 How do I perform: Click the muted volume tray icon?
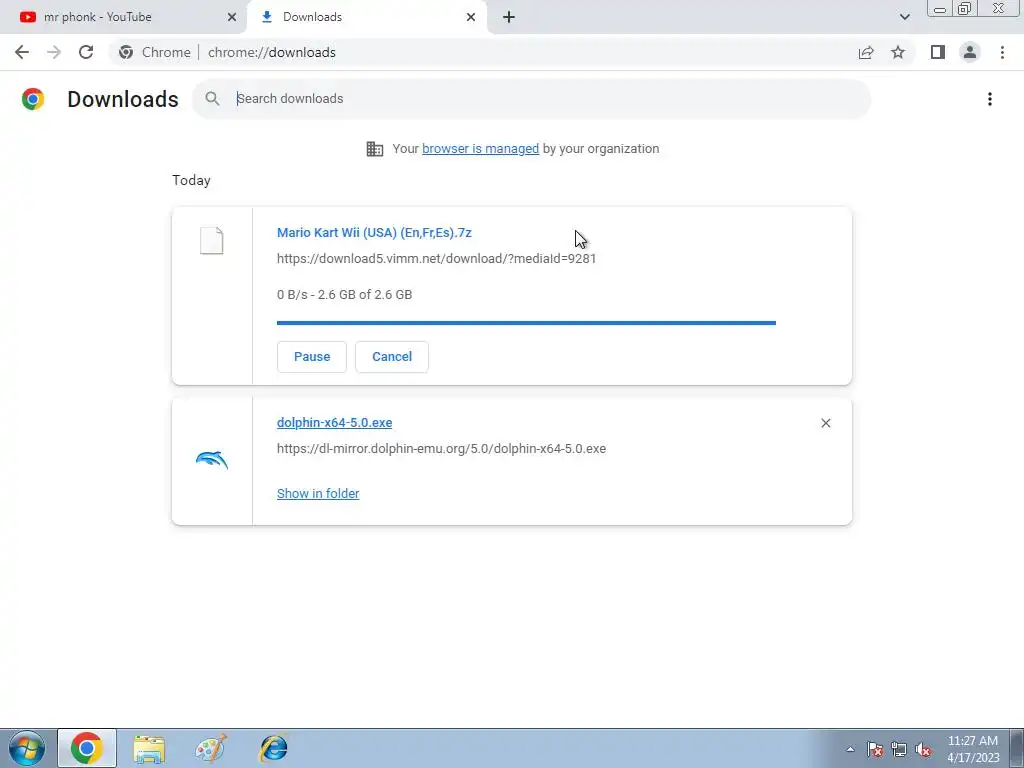click(923, 749)
